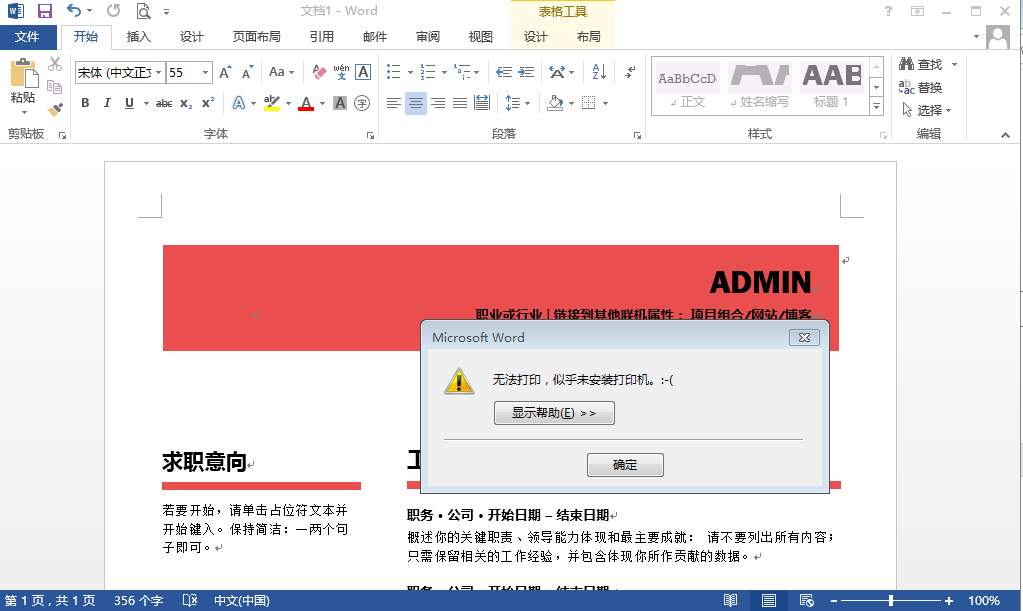Screen dimensions: 1023x611
Task: Click the Distributed alignment icon
Action: [482, 103]
